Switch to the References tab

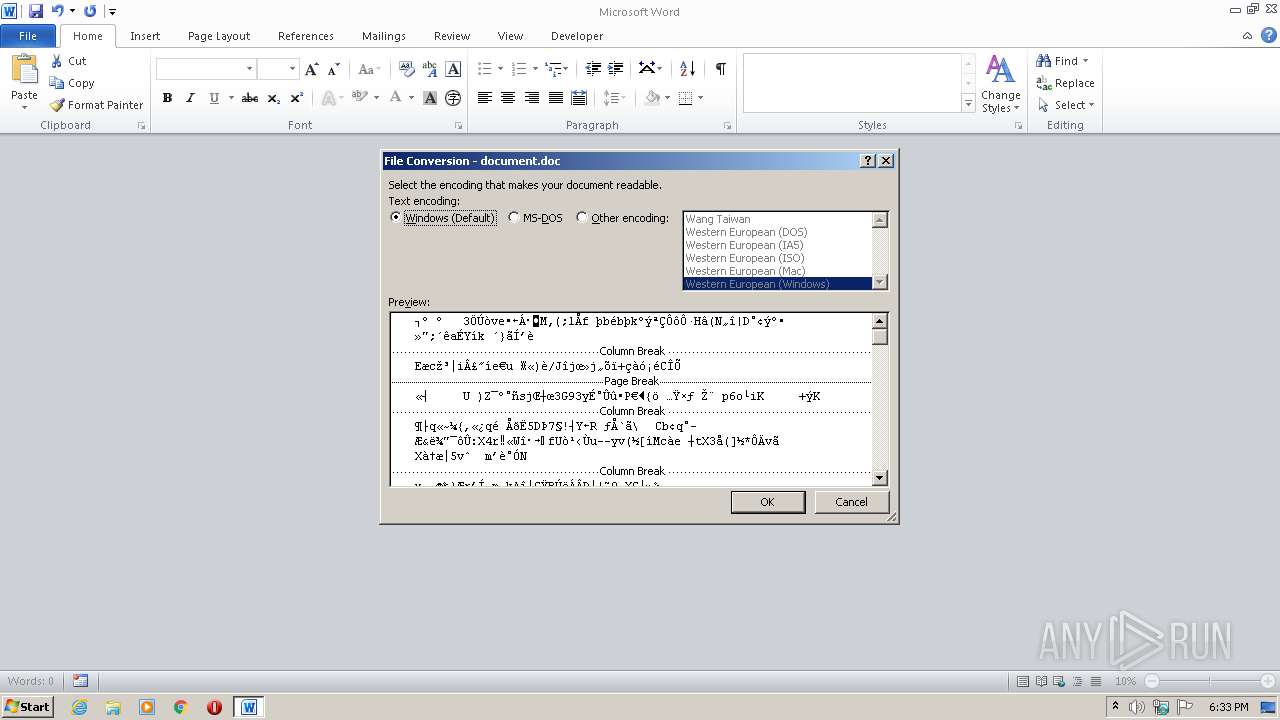click(306, 36)
